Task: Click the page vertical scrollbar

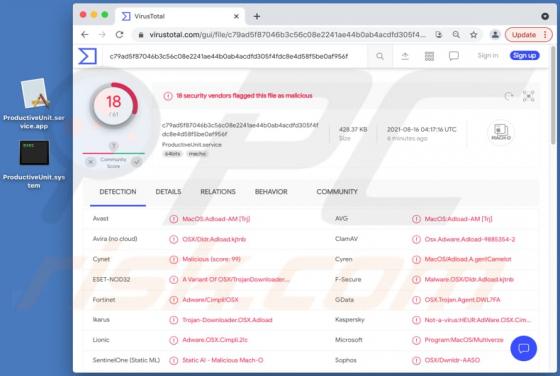Action: (x=553, y=96)
